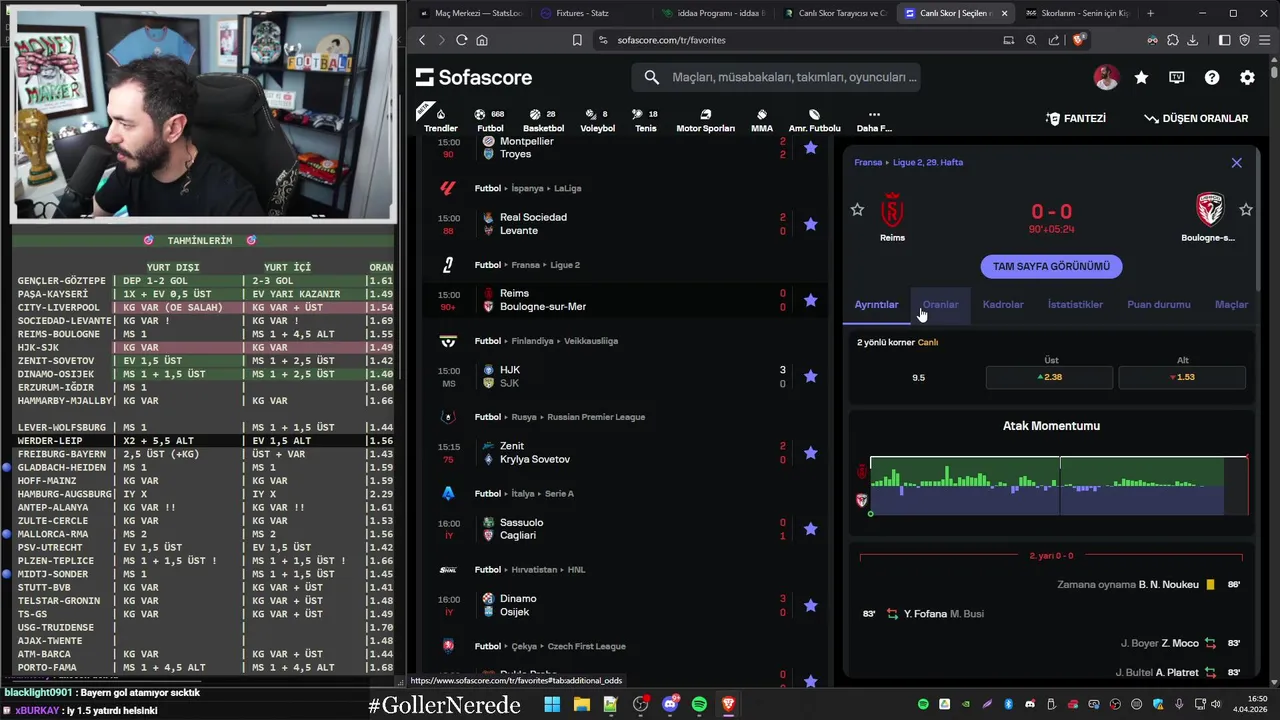1280x720 pixels.
Task: Unfavorite the Montpellier vs Troyes match star
Action: point(811,147)
